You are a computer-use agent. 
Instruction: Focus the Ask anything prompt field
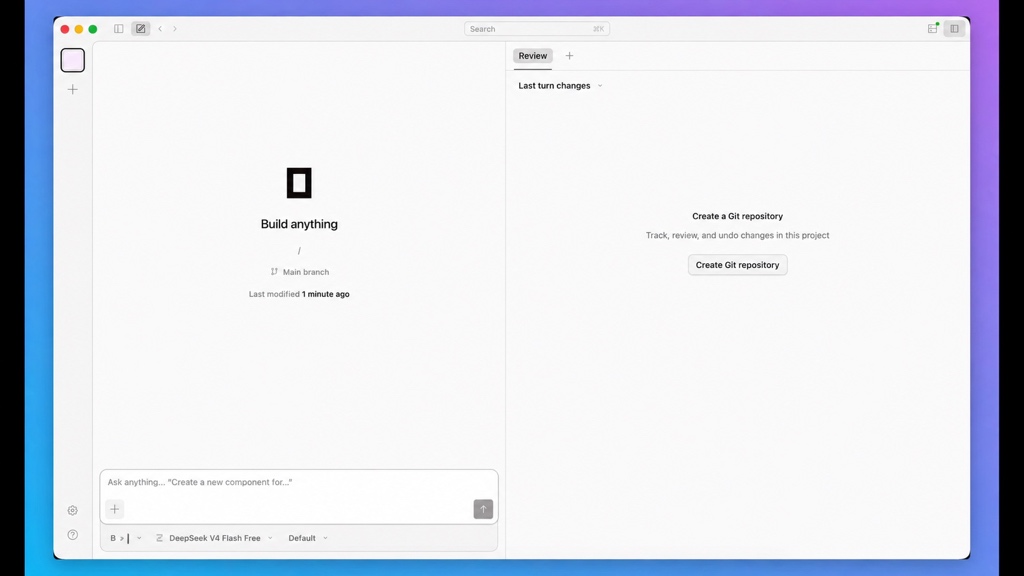point(298,482)
